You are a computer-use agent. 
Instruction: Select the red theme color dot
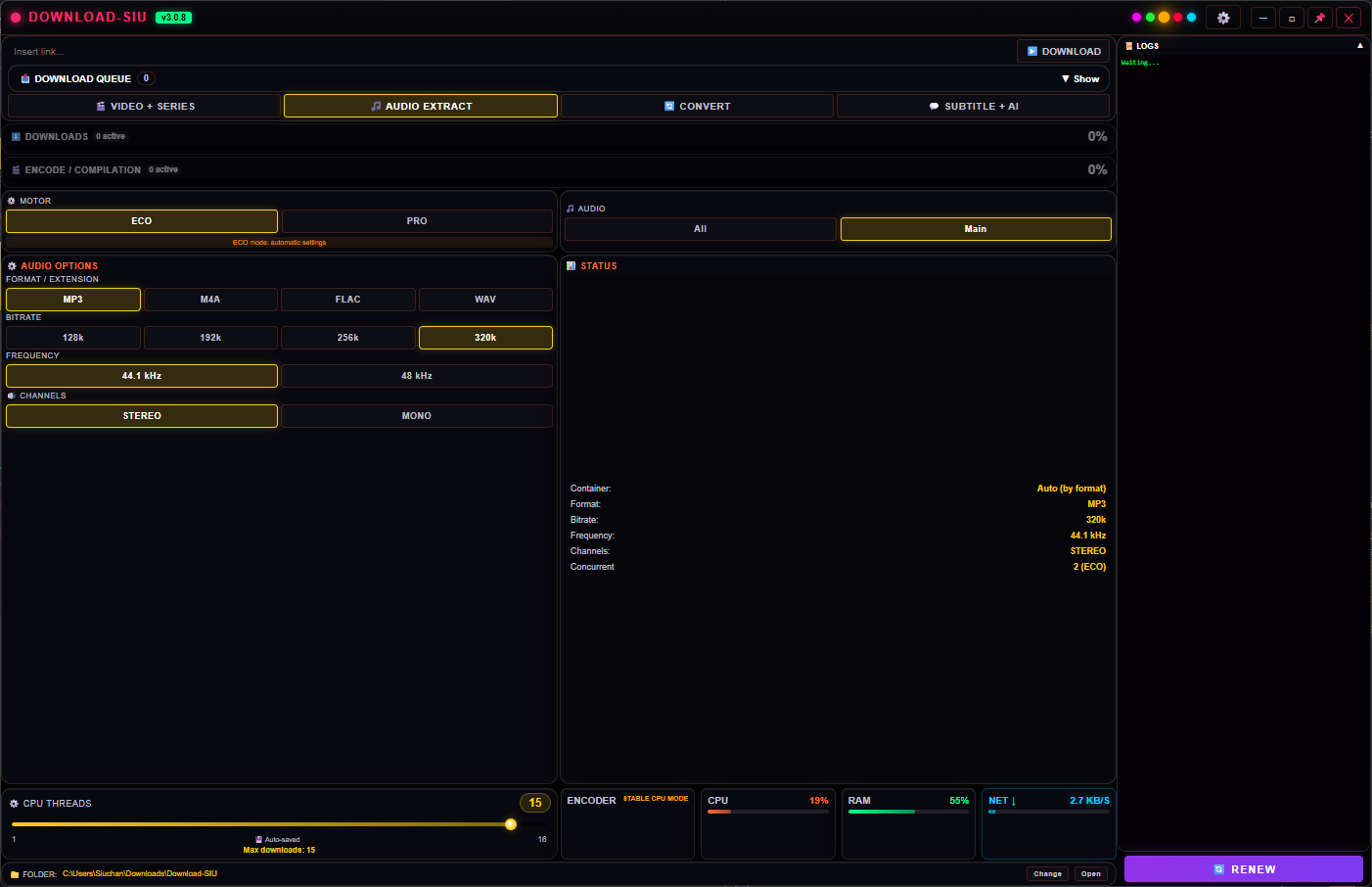(x=1177, y=17)
